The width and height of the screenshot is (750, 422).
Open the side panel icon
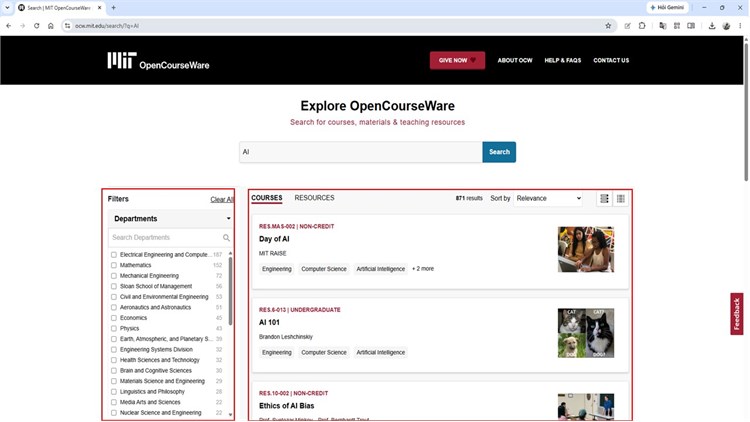(x=691, y=26)
